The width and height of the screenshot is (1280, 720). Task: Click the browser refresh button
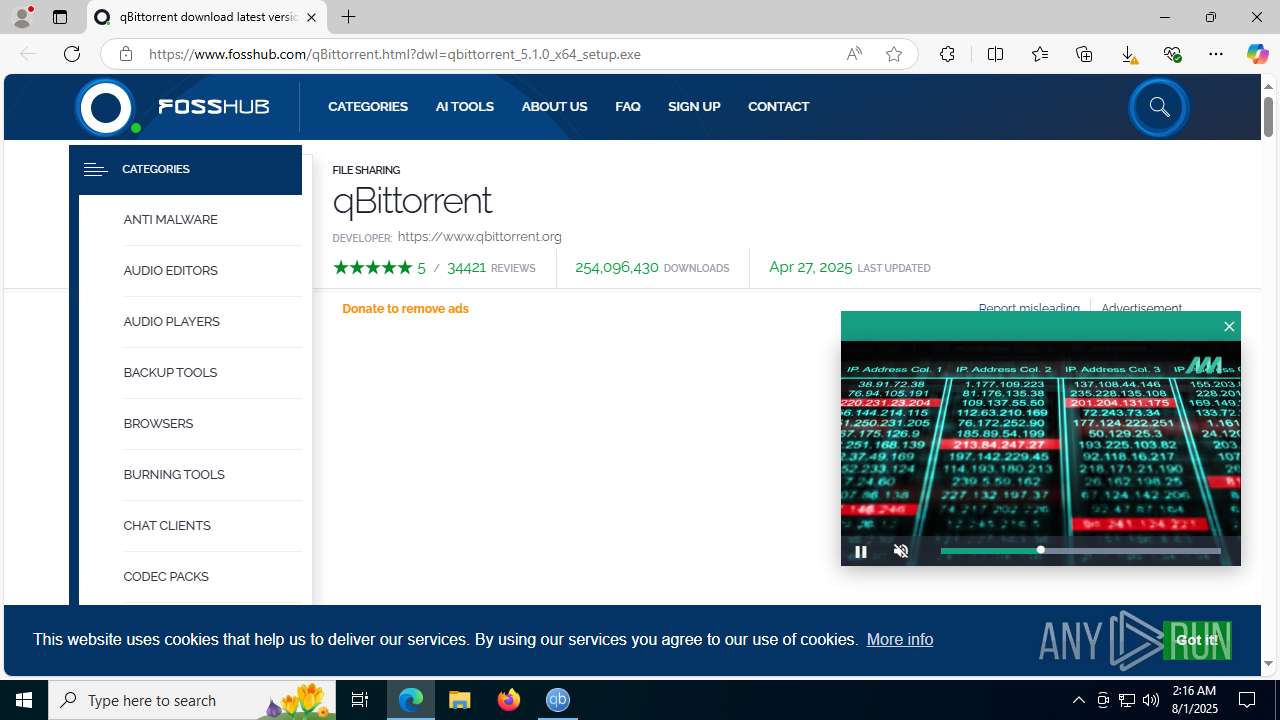tap(72, 54)
